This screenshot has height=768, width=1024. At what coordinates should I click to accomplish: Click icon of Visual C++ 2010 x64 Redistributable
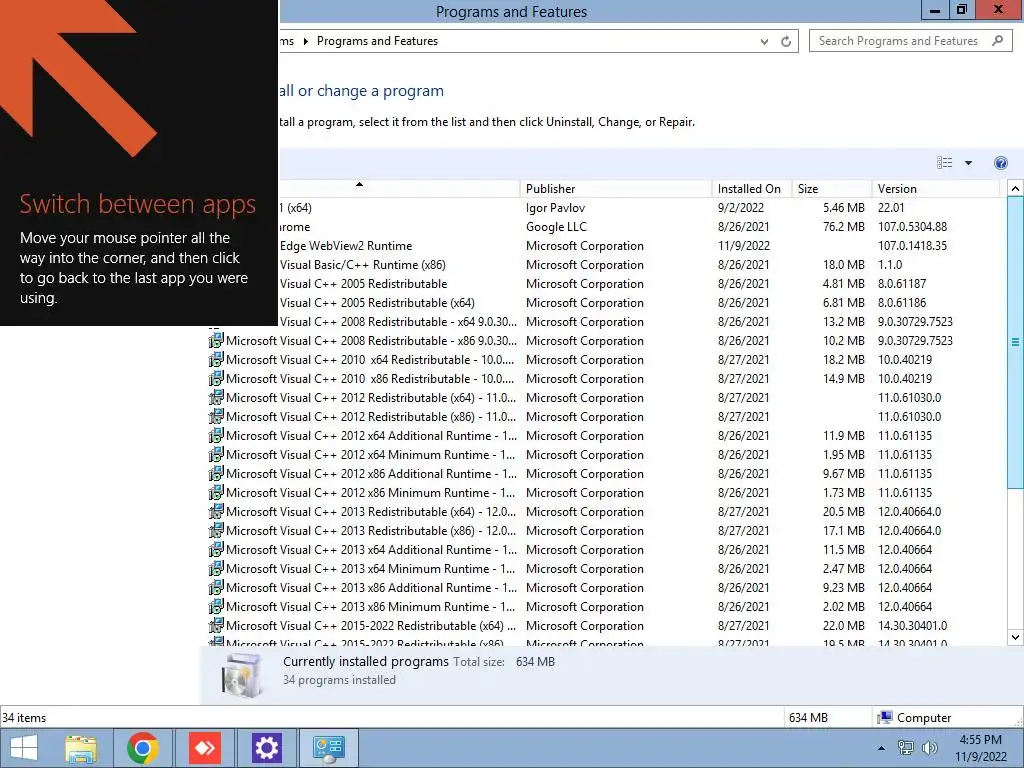click(x=216, y=360)
